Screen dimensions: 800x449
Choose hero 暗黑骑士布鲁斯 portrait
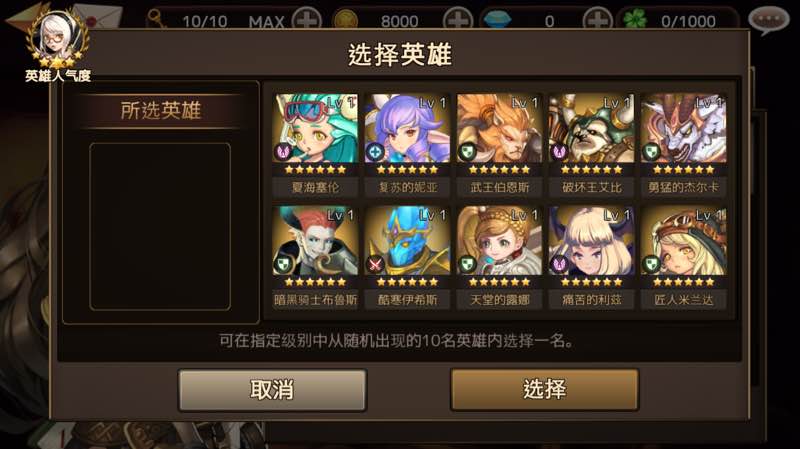click(315, 241)
